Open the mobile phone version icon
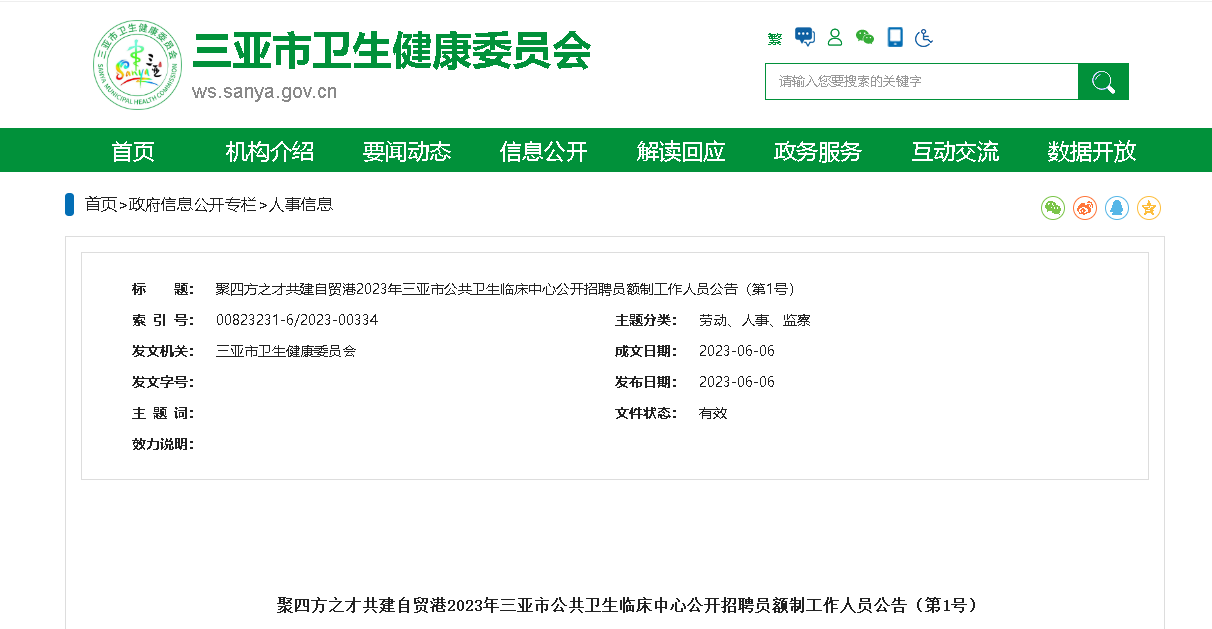1212x629 pixels. pos(895,37)
